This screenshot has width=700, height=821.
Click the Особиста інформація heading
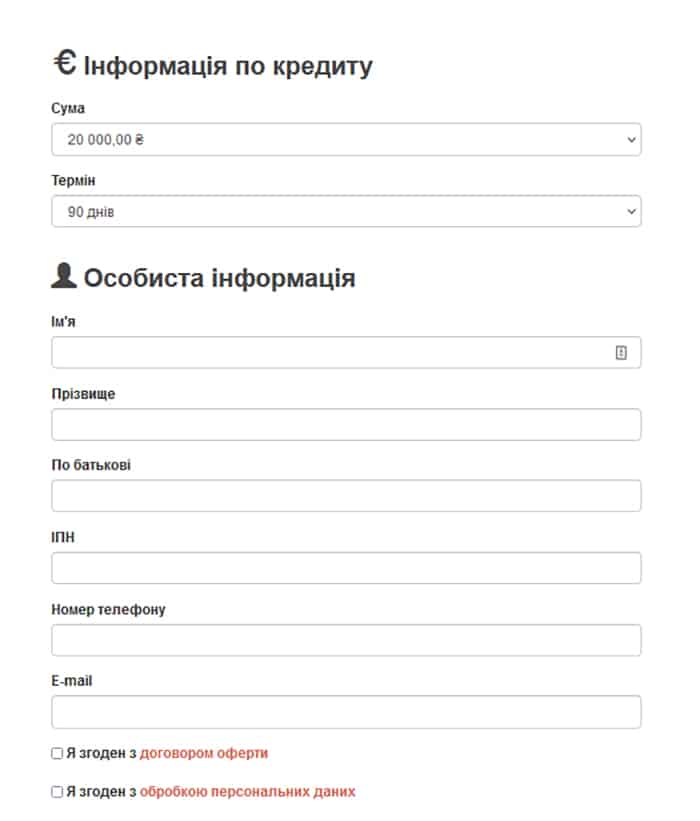(219, 278)
